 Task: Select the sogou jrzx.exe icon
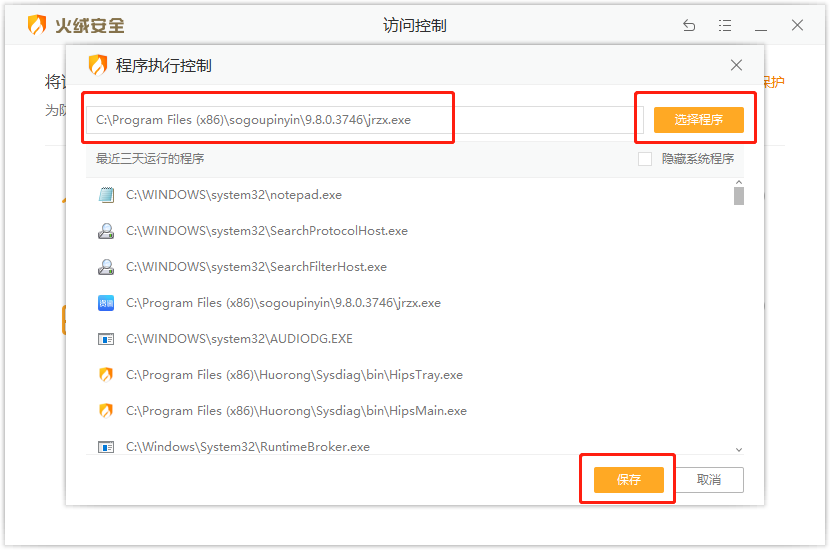106,303
